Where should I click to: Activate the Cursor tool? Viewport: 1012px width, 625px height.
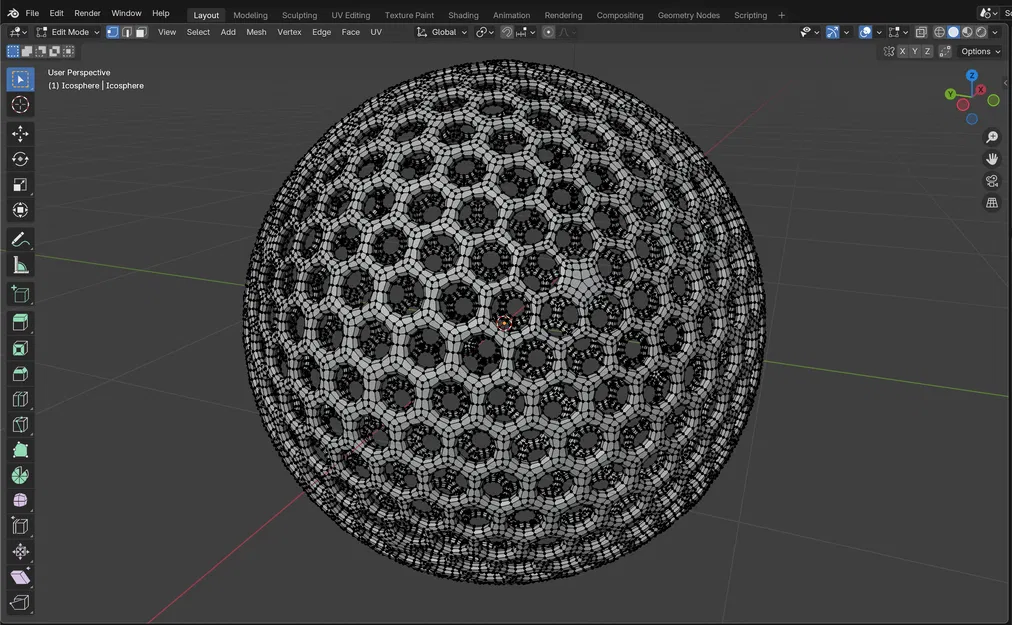pyautogui.click(x=20, y=104)
